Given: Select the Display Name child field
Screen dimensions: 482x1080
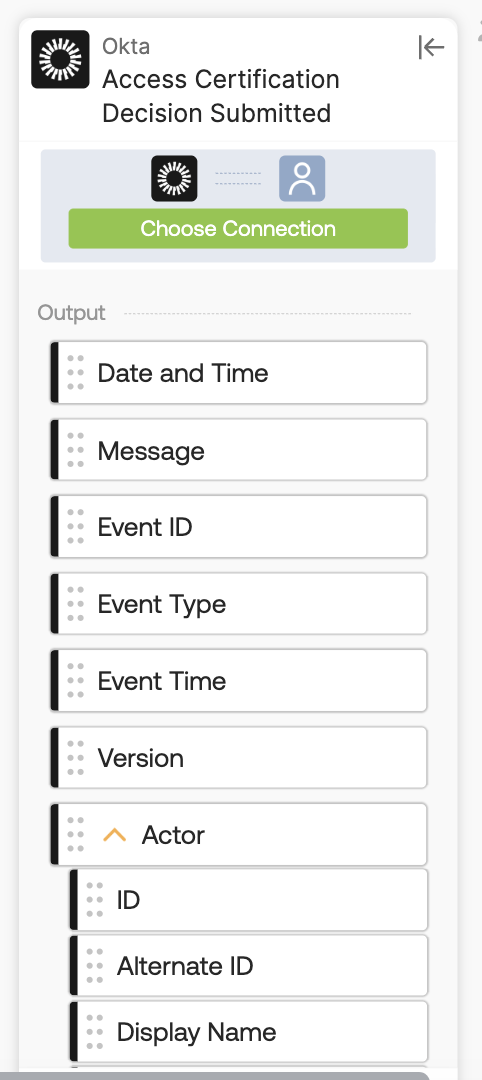Looking at the screenshot, I should pyautogui.click(x=249, y=1032).
